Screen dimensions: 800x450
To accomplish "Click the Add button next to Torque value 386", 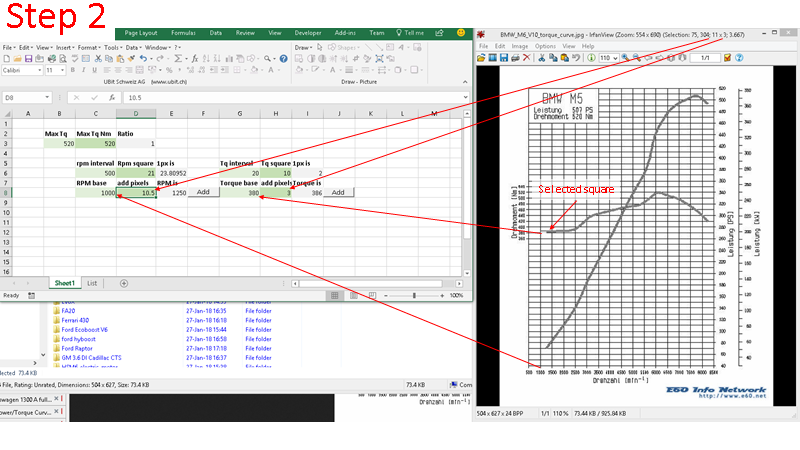I will tap(338, 192).
